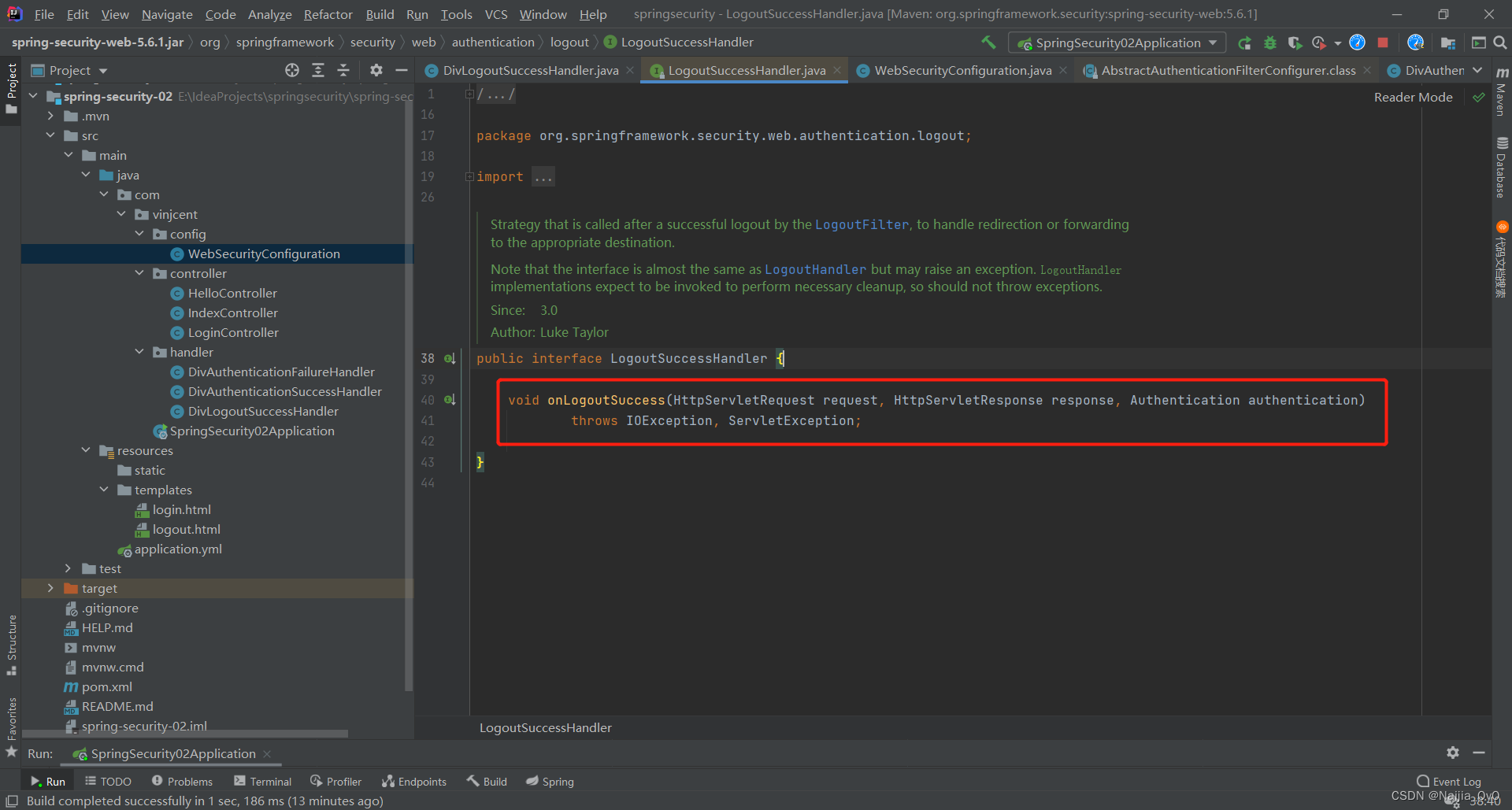Close the DivLogoutSuccessHandler.java tab
The height and width of the screenshot is (810, 1512).
[630, 70]
